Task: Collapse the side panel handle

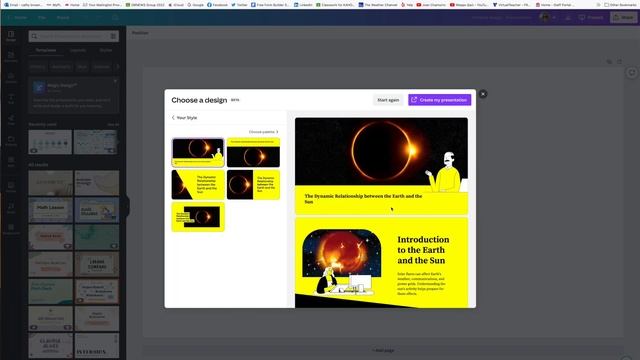Action: (127, 206)
